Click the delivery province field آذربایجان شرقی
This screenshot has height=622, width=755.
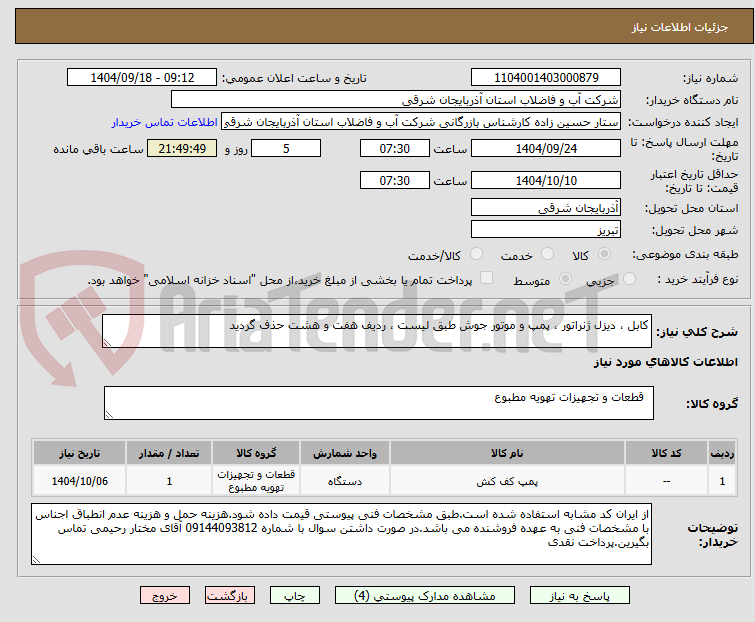pos(546,207)
